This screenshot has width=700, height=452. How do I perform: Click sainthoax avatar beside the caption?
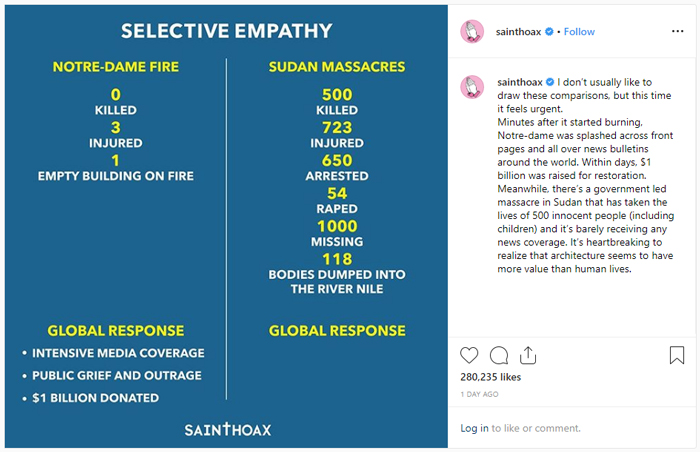pos(472,87)
